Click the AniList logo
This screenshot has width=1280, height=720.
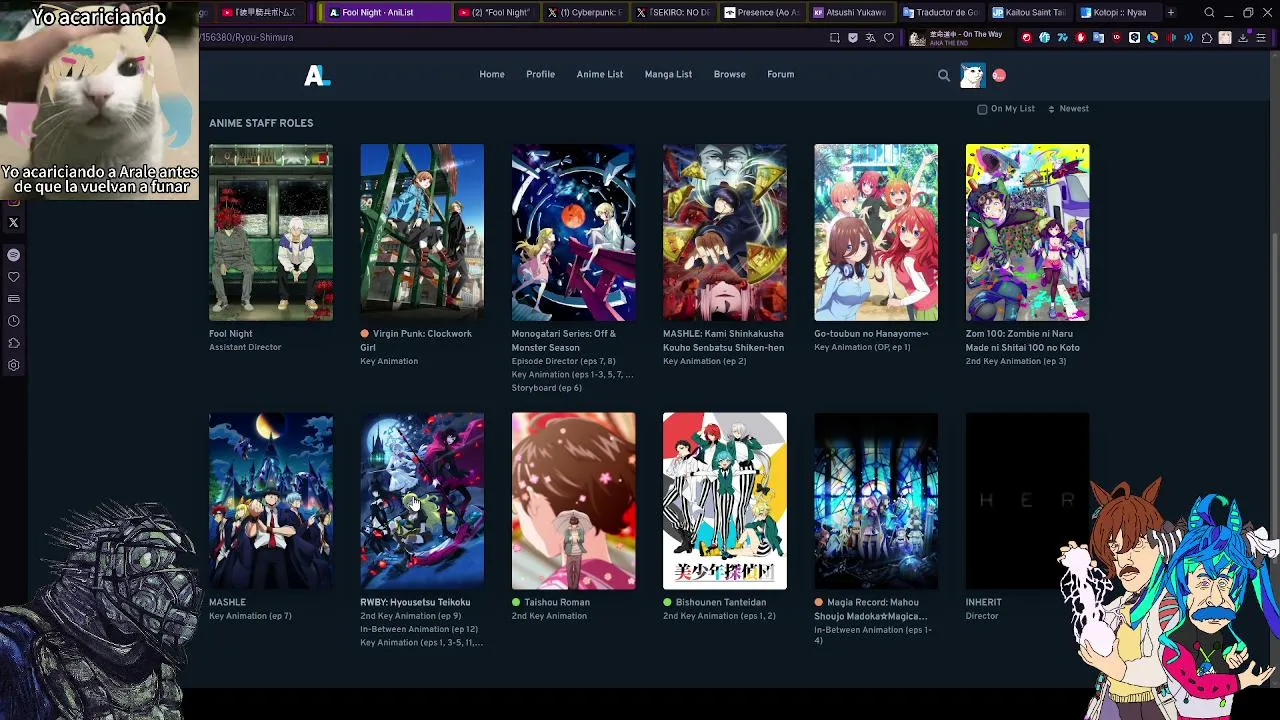(317, 75)
